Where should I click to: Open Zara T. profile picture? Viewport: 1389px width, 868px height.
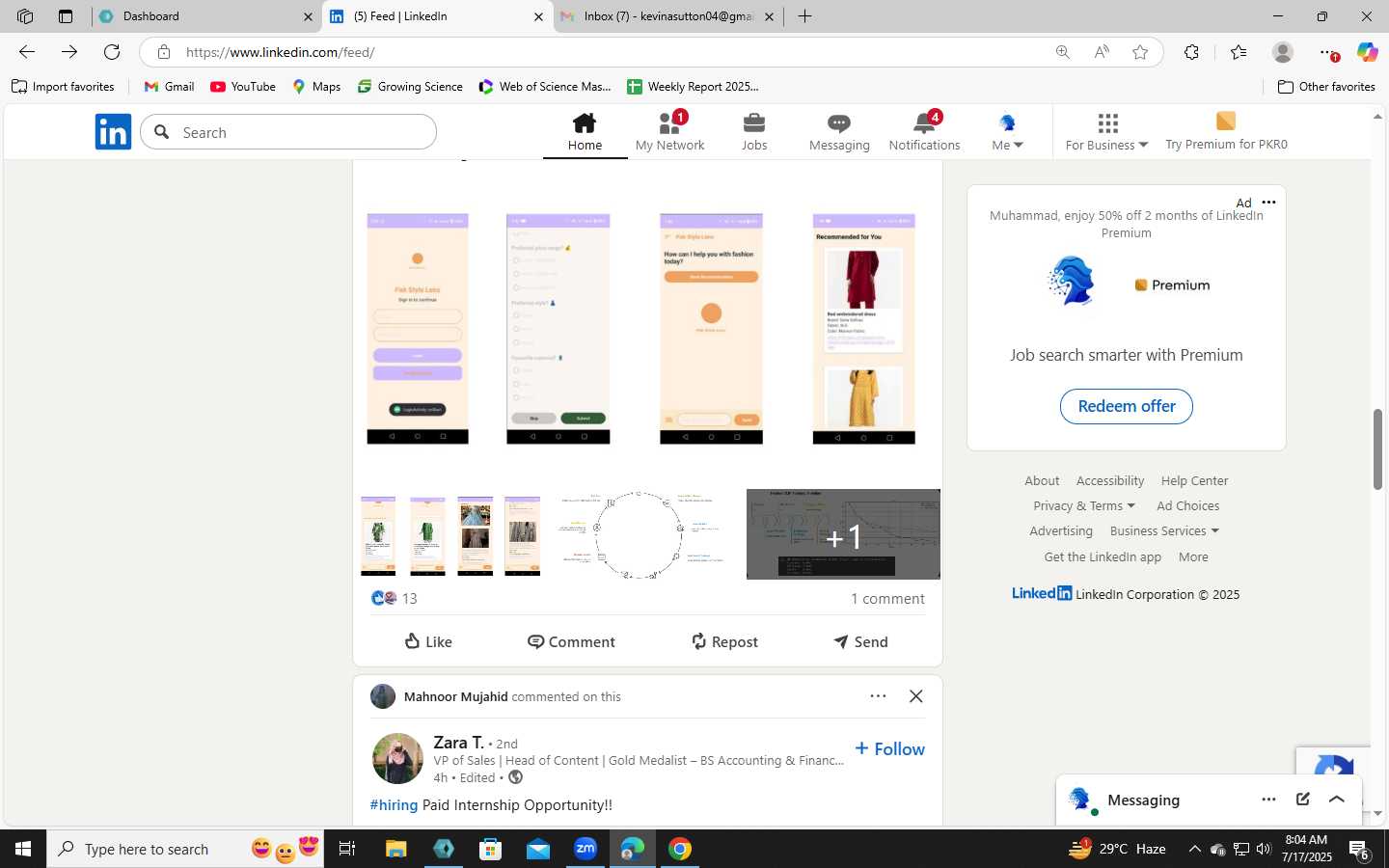(397, 758)
